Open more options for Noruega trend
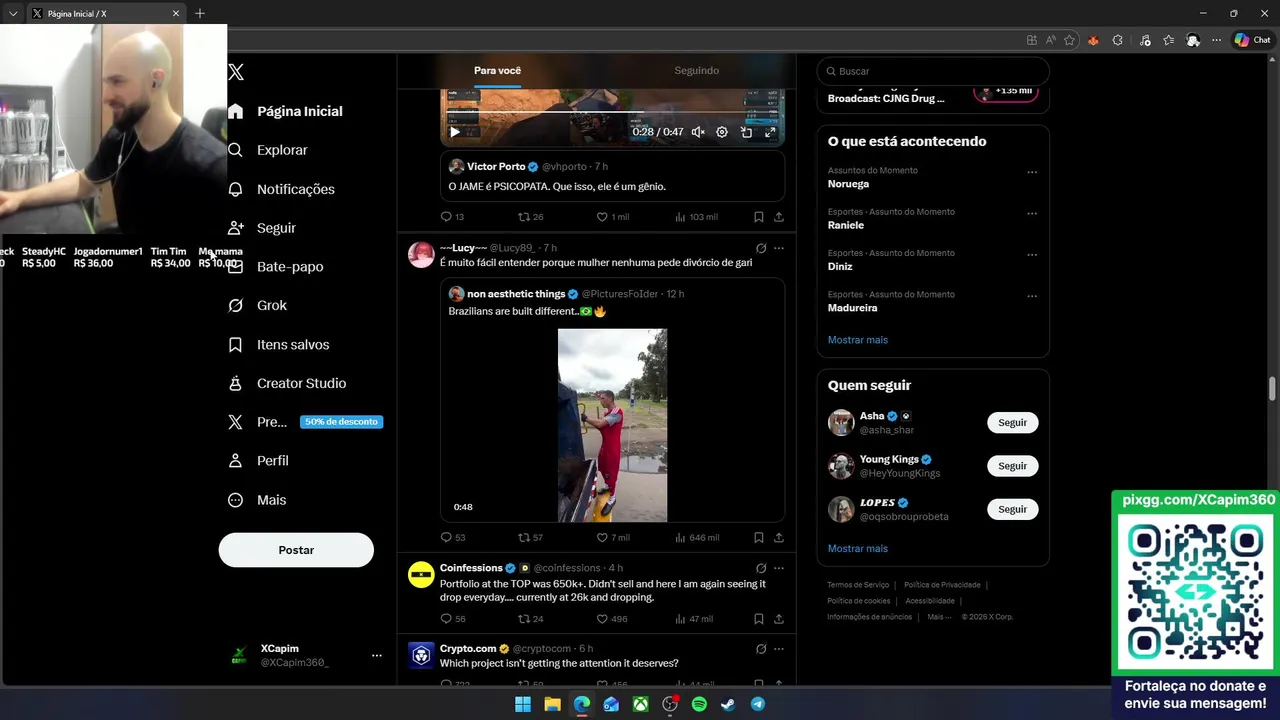This screenshot has height=720, width=1280. point(1032,172)
